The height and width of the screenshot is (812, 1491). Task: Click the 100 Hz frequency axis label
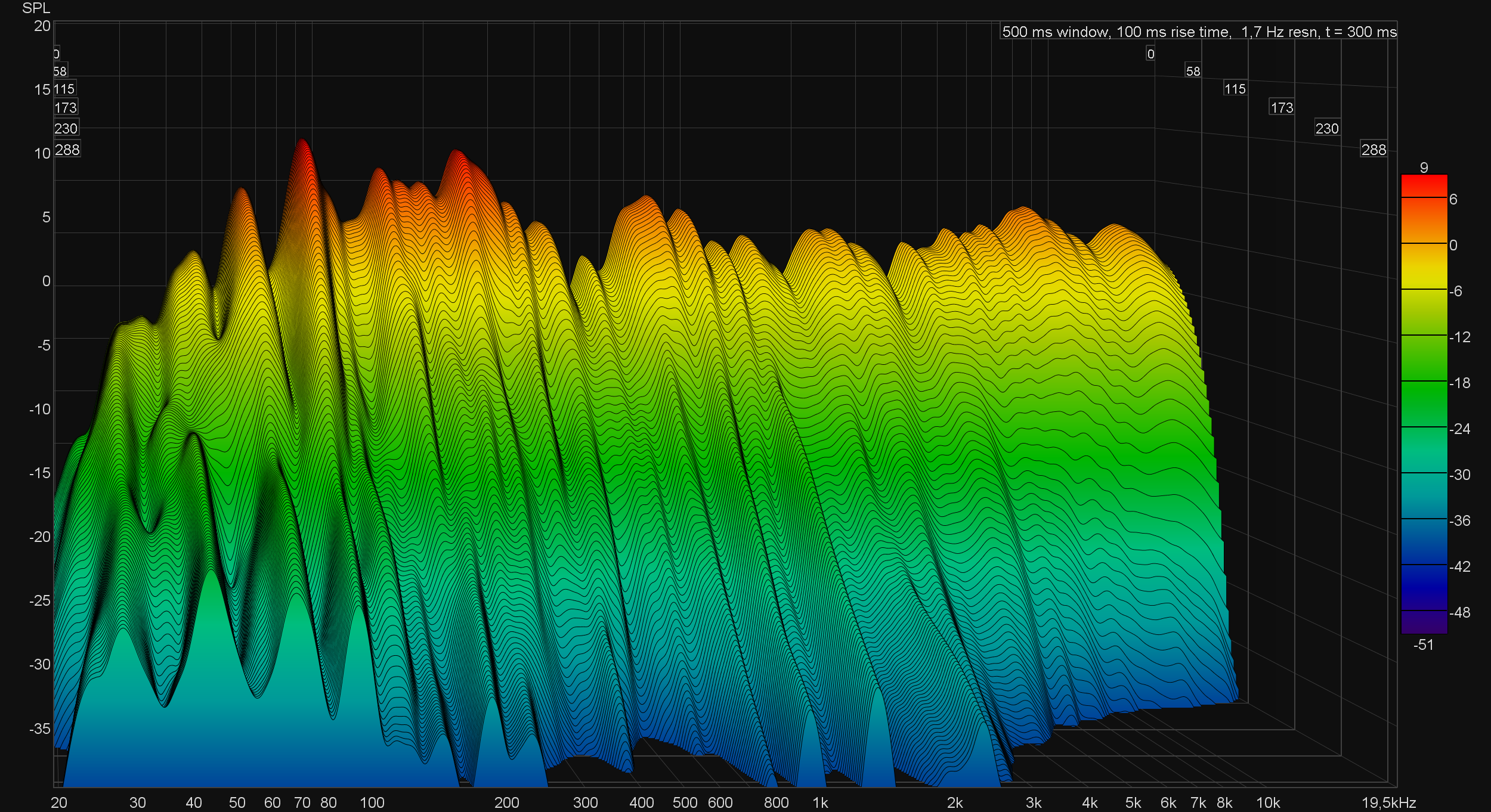point(372,802)
